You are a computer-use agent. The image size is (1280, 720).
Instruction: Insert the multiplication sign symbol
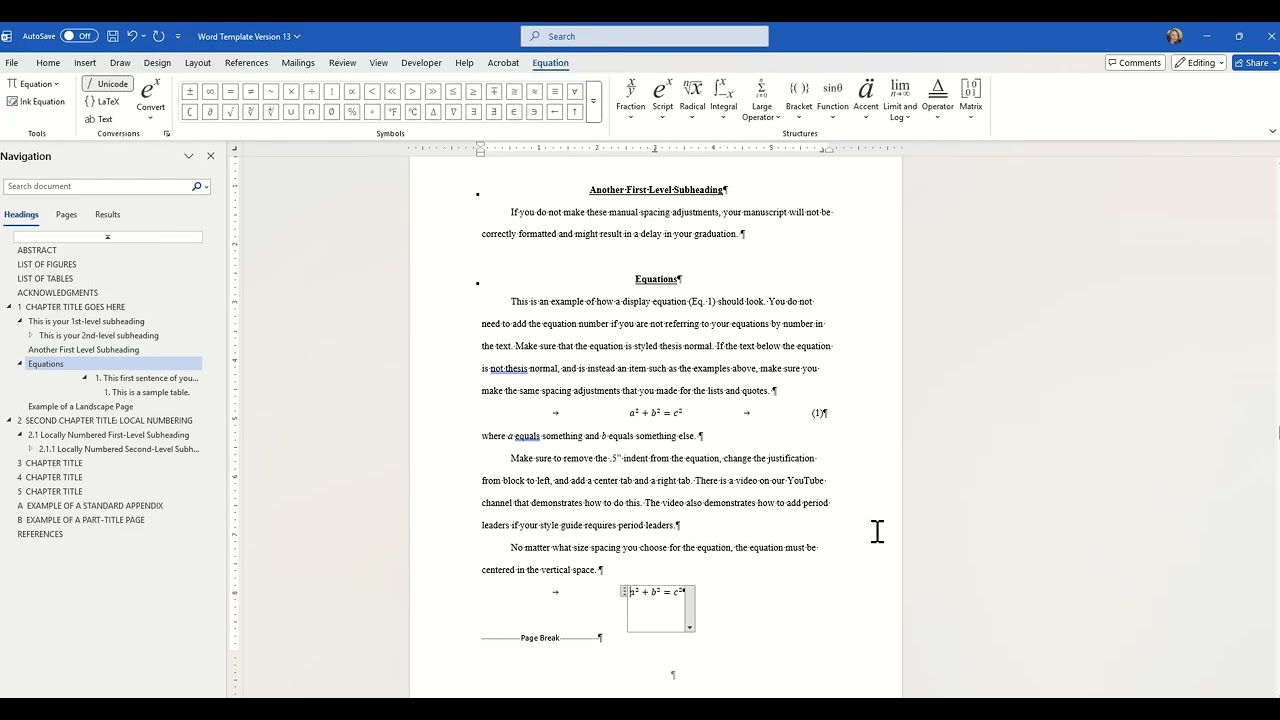point(291,92)
